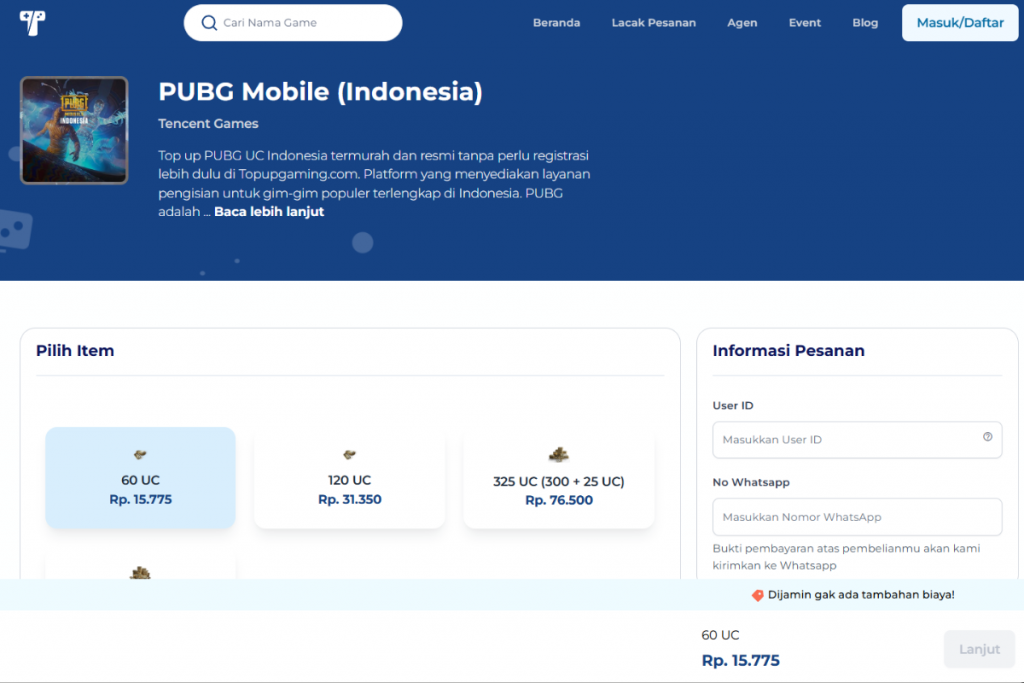Open the Agen menu item
This screenshot has height=683, width=1024.
743,23
